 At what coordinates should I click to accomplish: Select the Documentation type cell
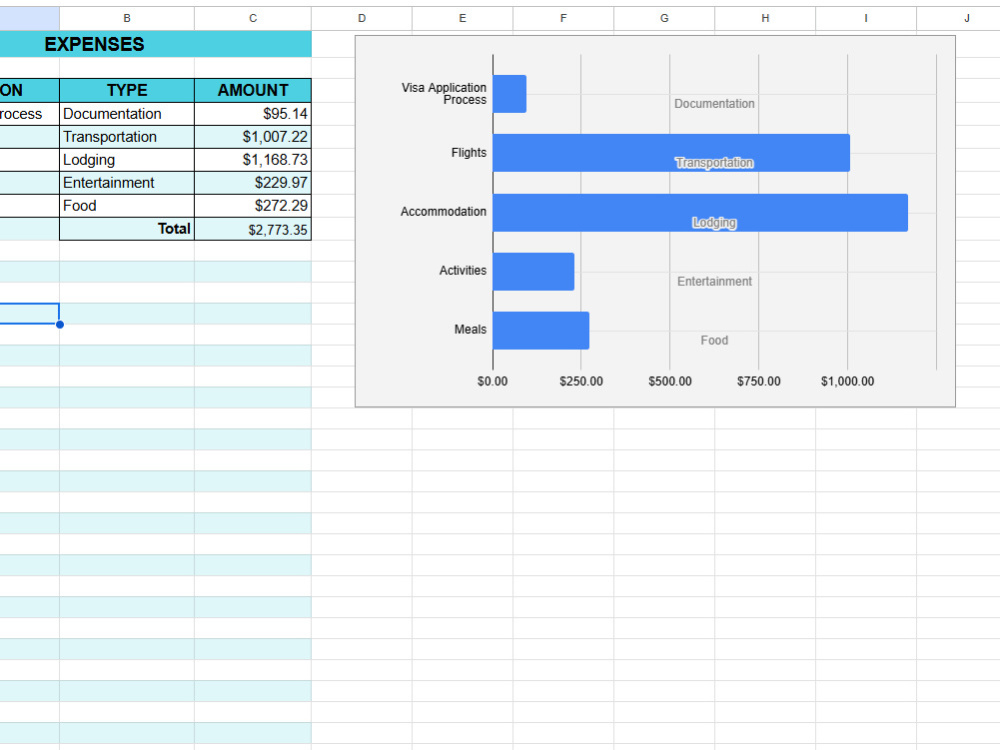point(127,114)
